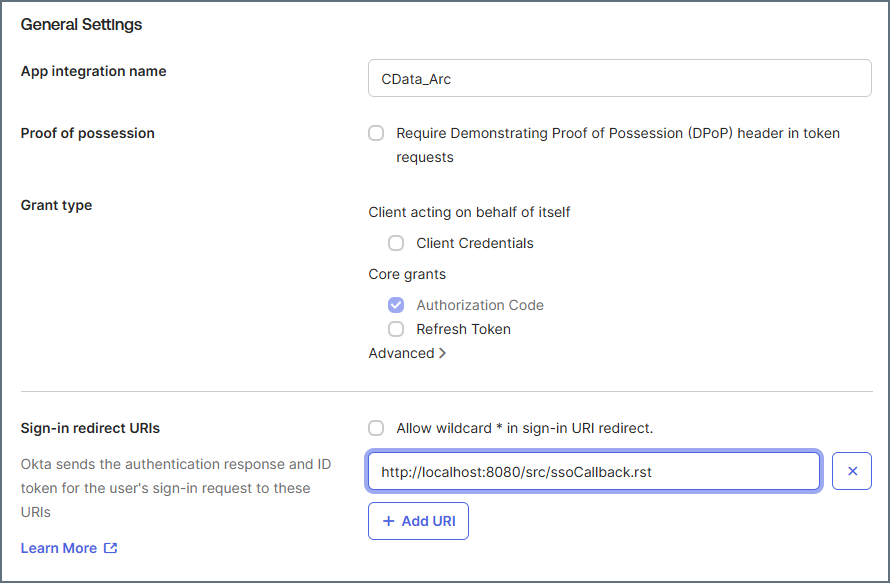This screenshot has height=583, width=890.
Task: Click the Grant type label
Action: [56, 205]
